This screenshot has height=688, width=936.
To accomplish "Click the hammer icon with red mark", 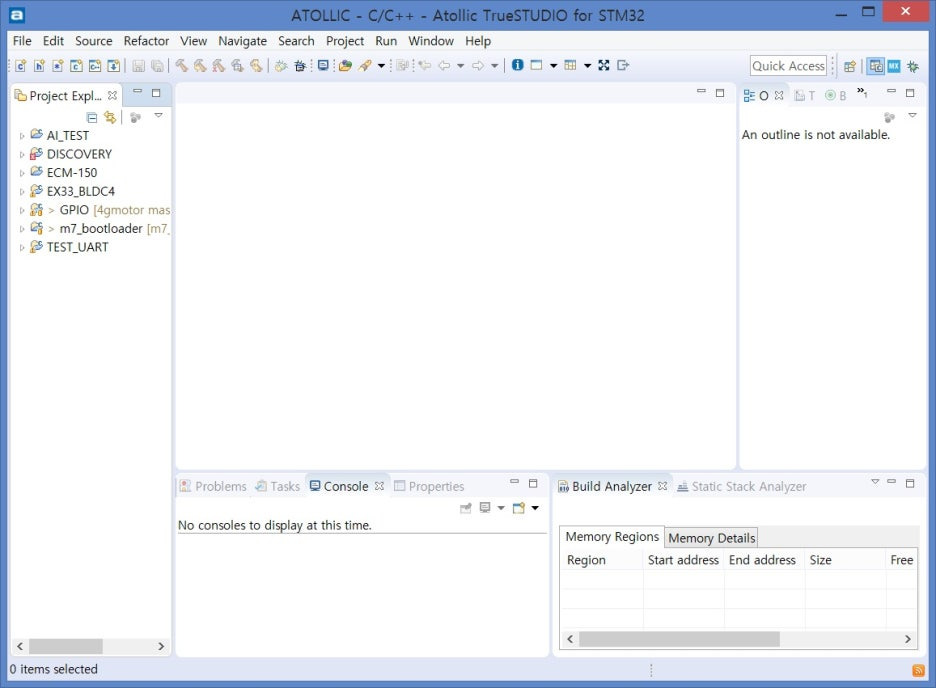I will (218, 66).
